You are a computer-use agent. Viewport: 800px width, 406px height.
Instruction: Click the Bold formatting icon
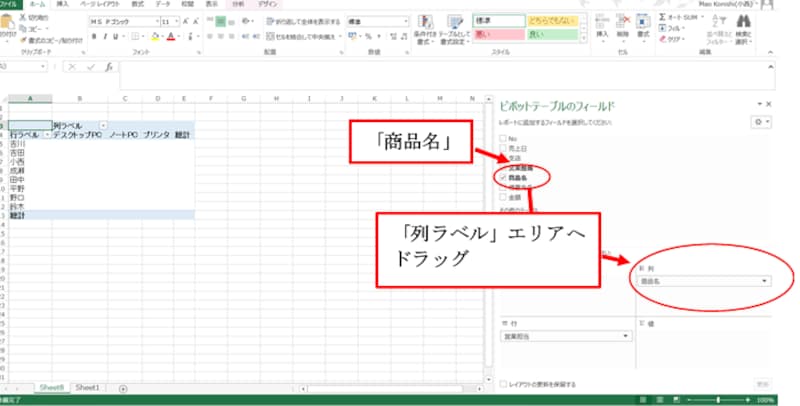(93, 37)
